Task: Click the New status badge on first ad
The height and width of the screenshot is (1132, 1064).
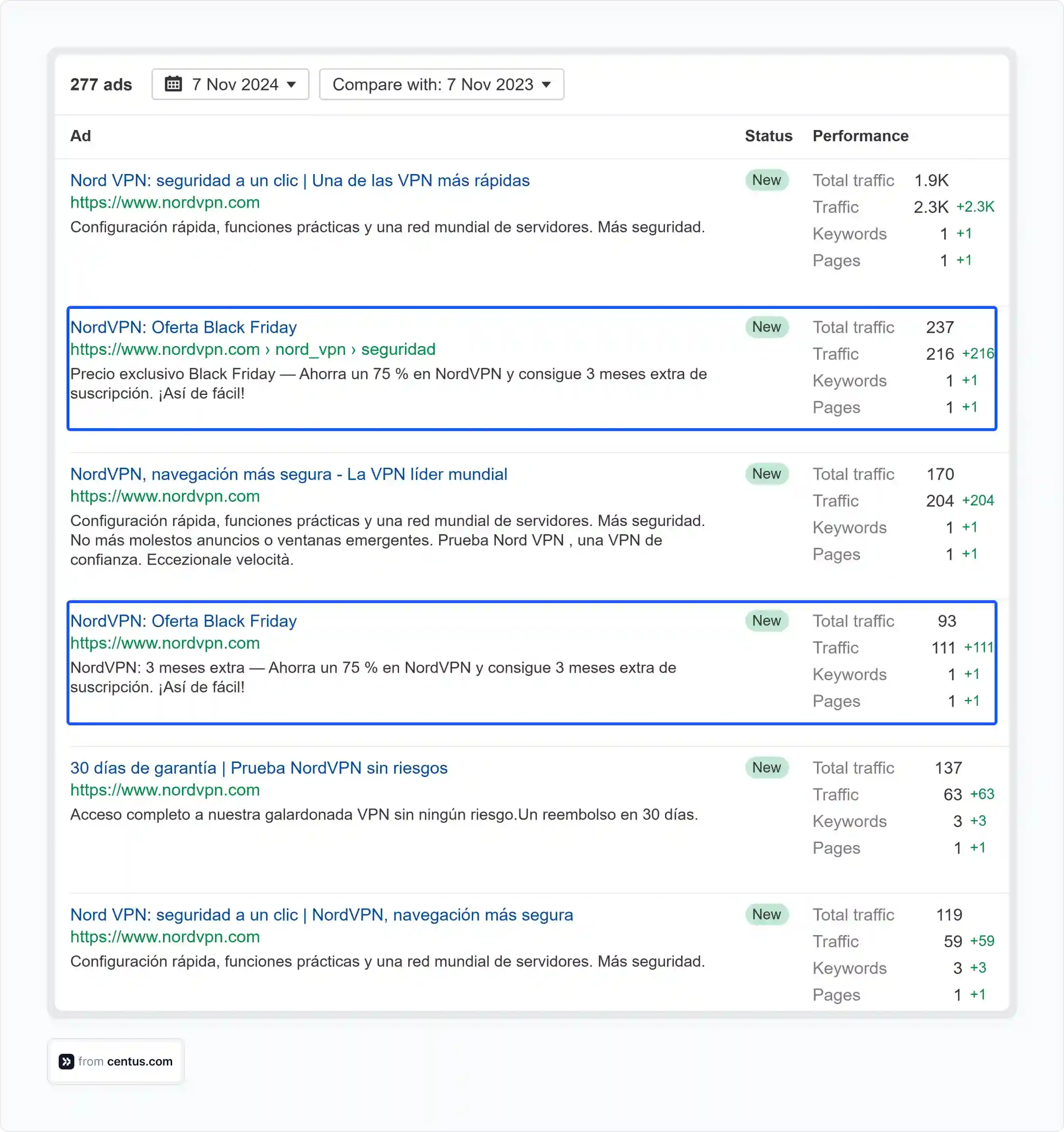Action: coord(766,180)
